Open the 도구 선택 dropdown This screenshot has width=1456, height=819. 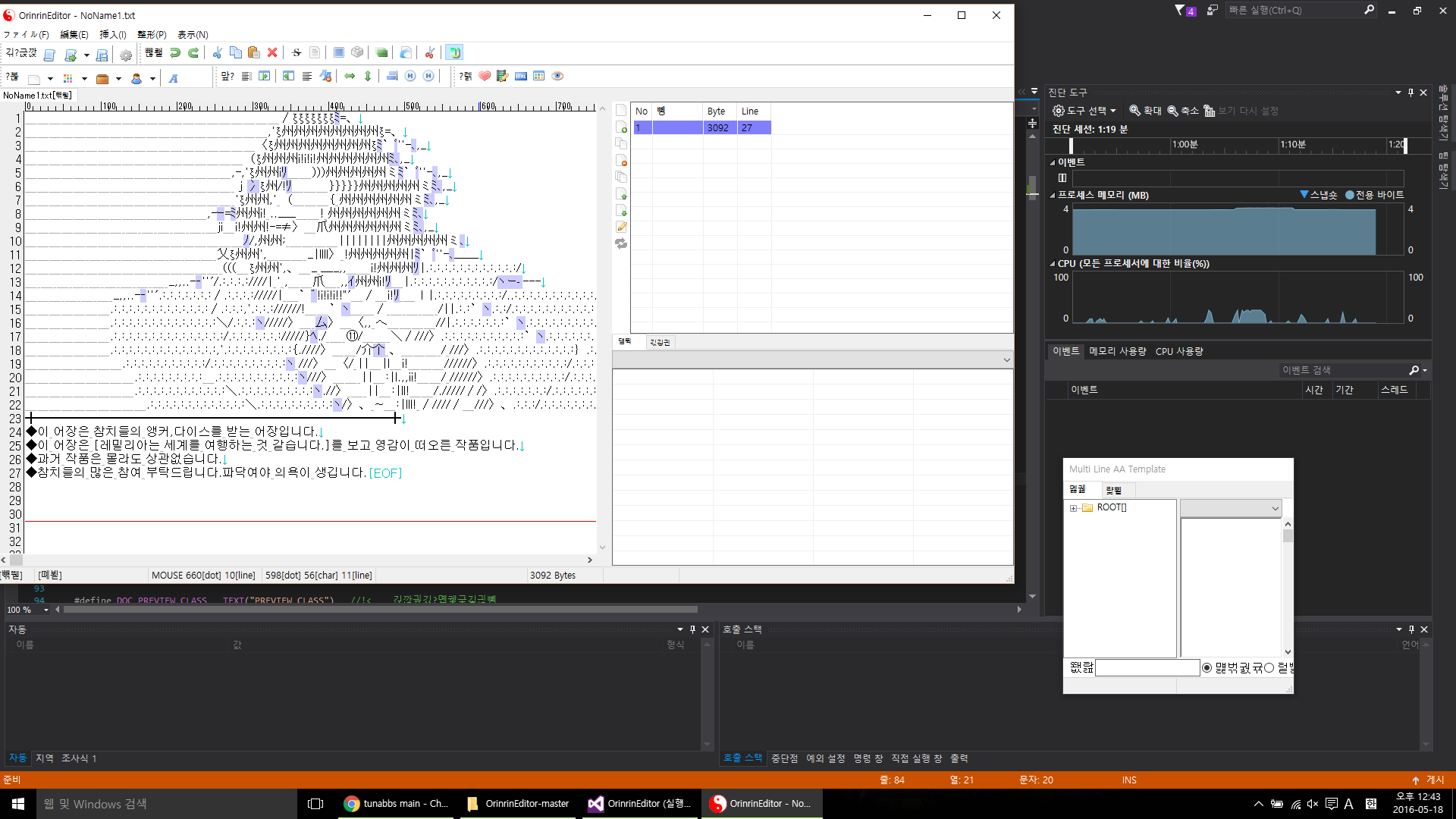1085,111
